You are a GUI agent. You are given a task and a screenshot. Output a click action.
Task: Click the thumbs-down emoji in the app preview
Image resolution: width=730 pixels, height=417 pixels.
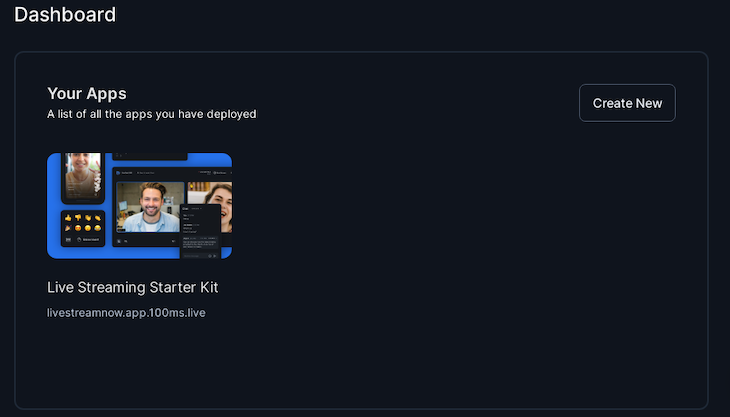tap(78, 217)
